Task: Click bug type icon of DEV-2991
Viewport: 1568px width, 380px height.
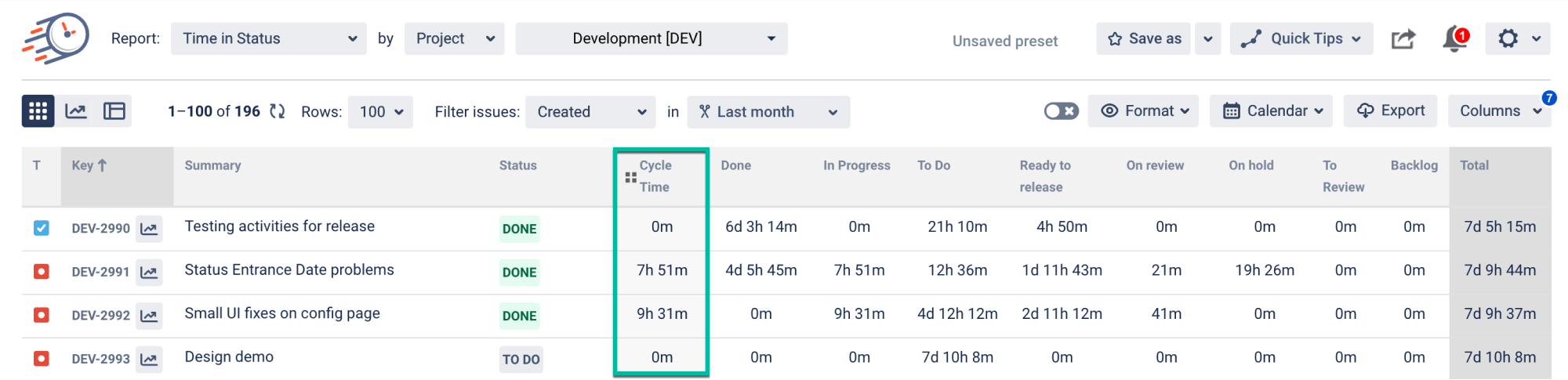Action: coord(42,272)
